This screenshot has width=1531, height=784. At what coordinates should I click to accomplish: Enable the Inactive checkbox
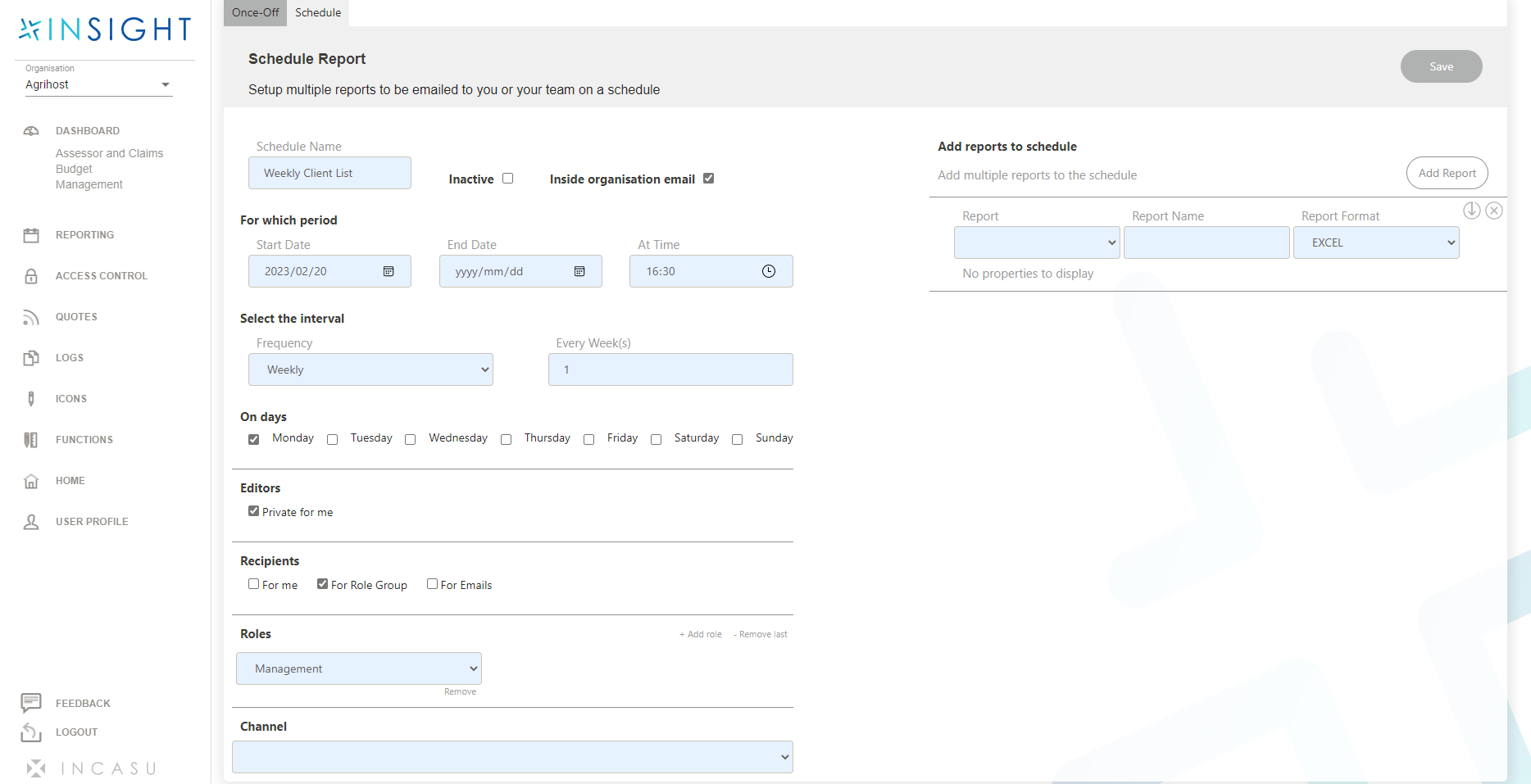[x=508, y=178]
